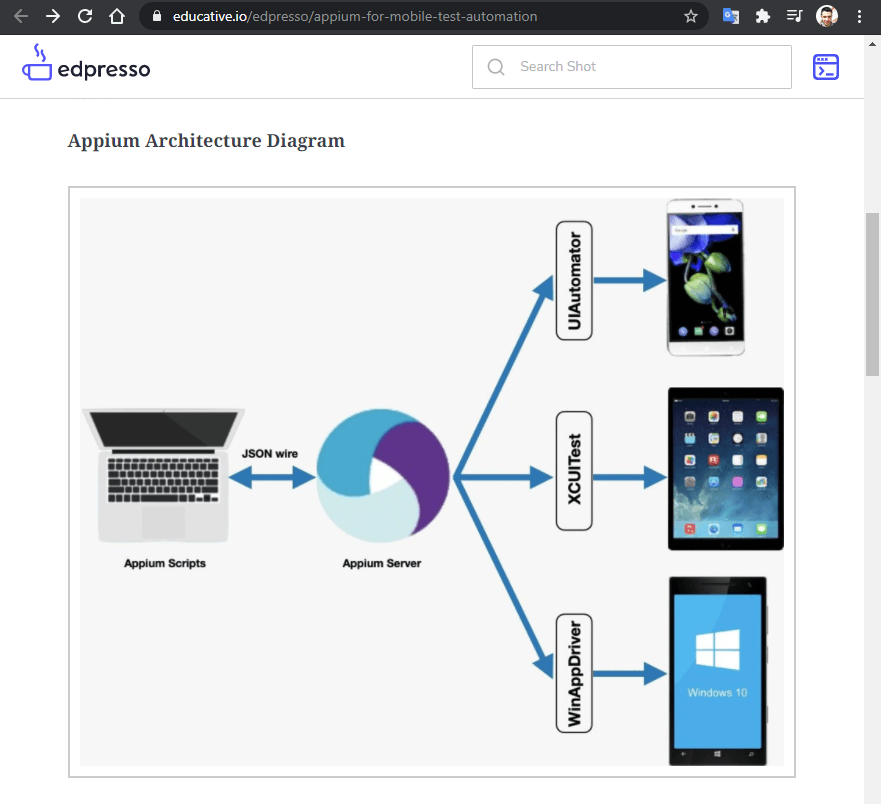Image resolution: width=881 pixels, height=804 pixels.
Task: Click the iPad tablet image
Action: click(x=725, y=469)
